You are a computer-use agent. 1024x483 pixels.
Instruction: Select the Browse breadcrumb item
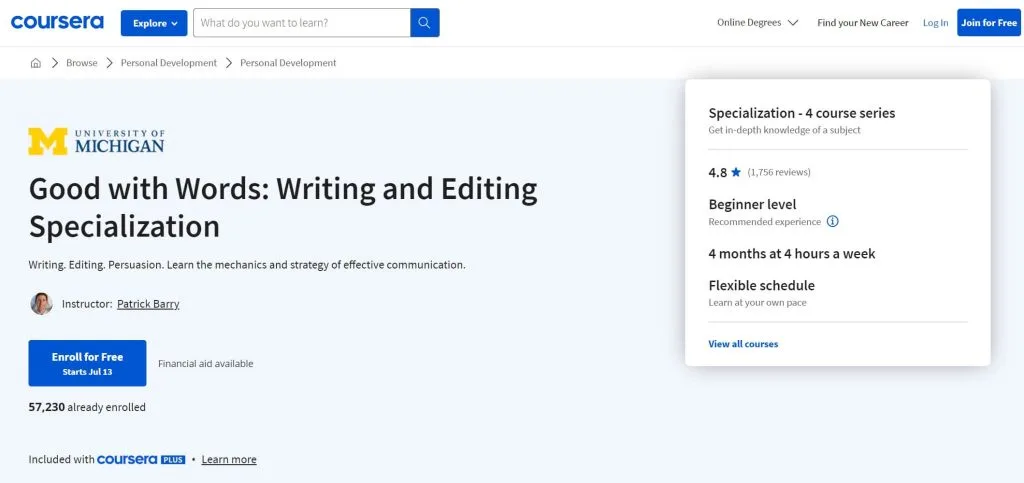[82, 63]
